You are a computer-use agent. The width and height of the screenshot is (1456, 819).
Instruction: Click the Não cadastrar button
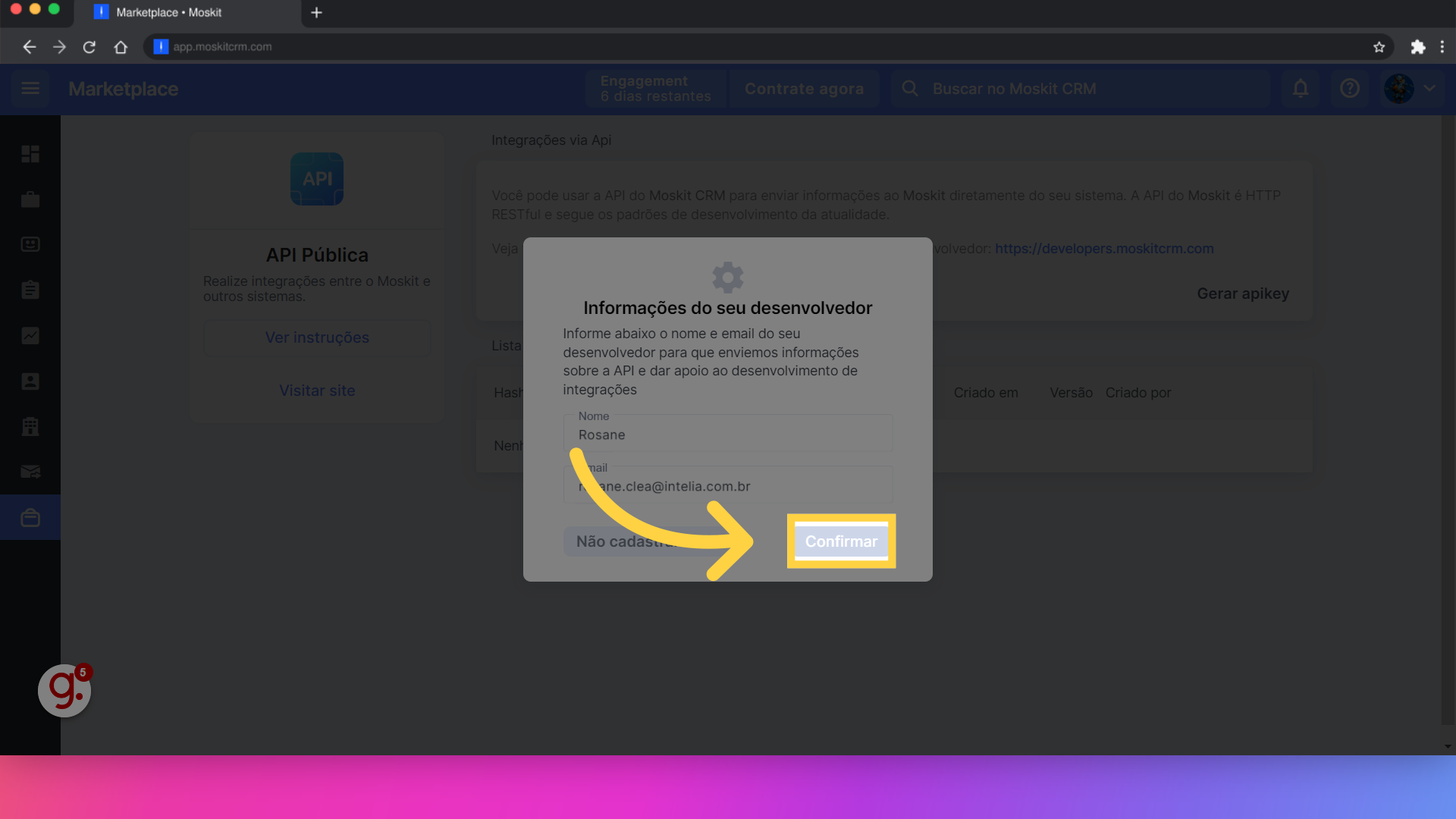607,541
